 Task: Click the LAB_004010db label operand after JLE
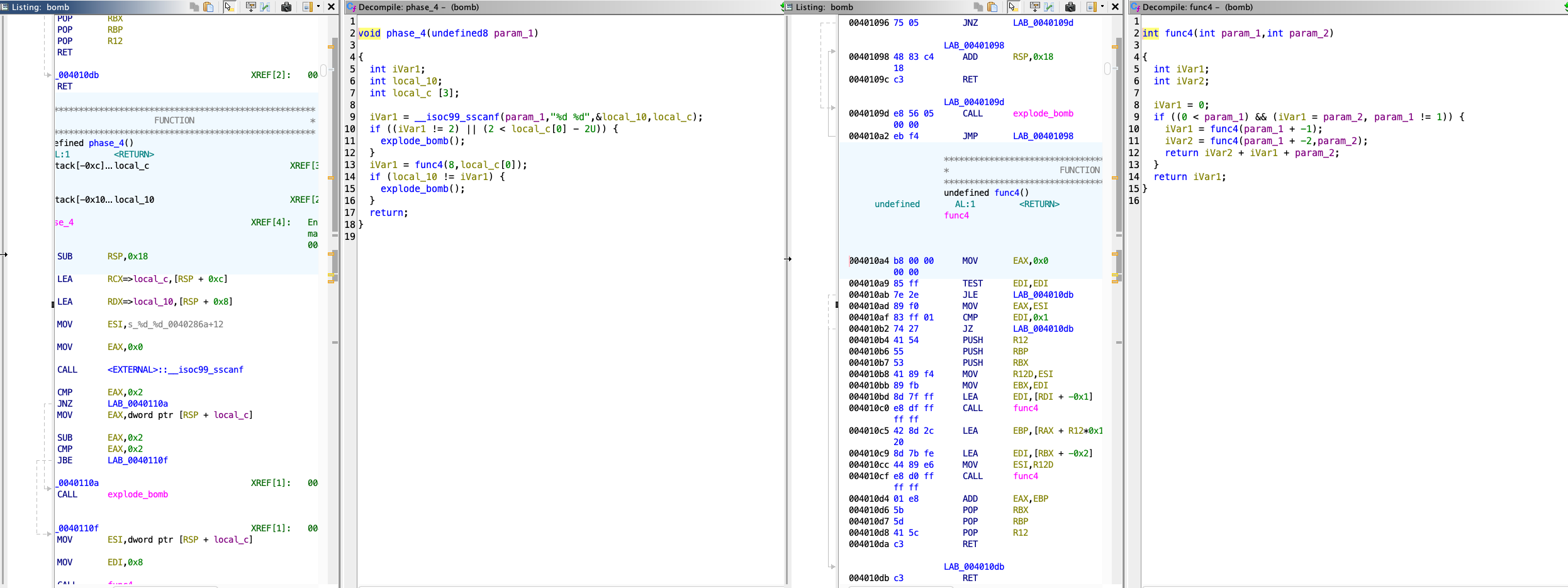tap(1043, 295)
